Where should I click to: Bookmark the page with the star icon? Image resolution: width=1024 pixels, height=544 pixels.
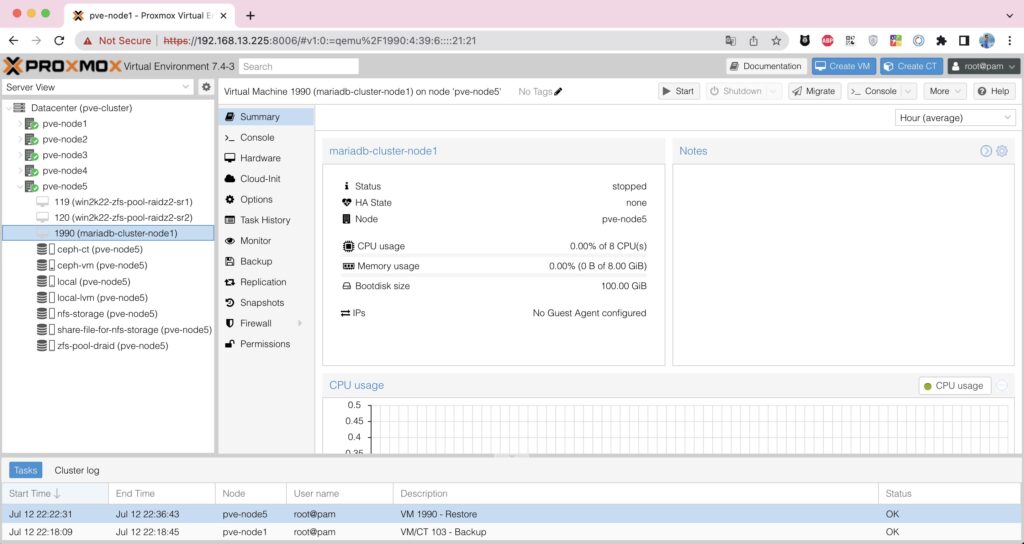pyautogui.click(x=776, y=40)
